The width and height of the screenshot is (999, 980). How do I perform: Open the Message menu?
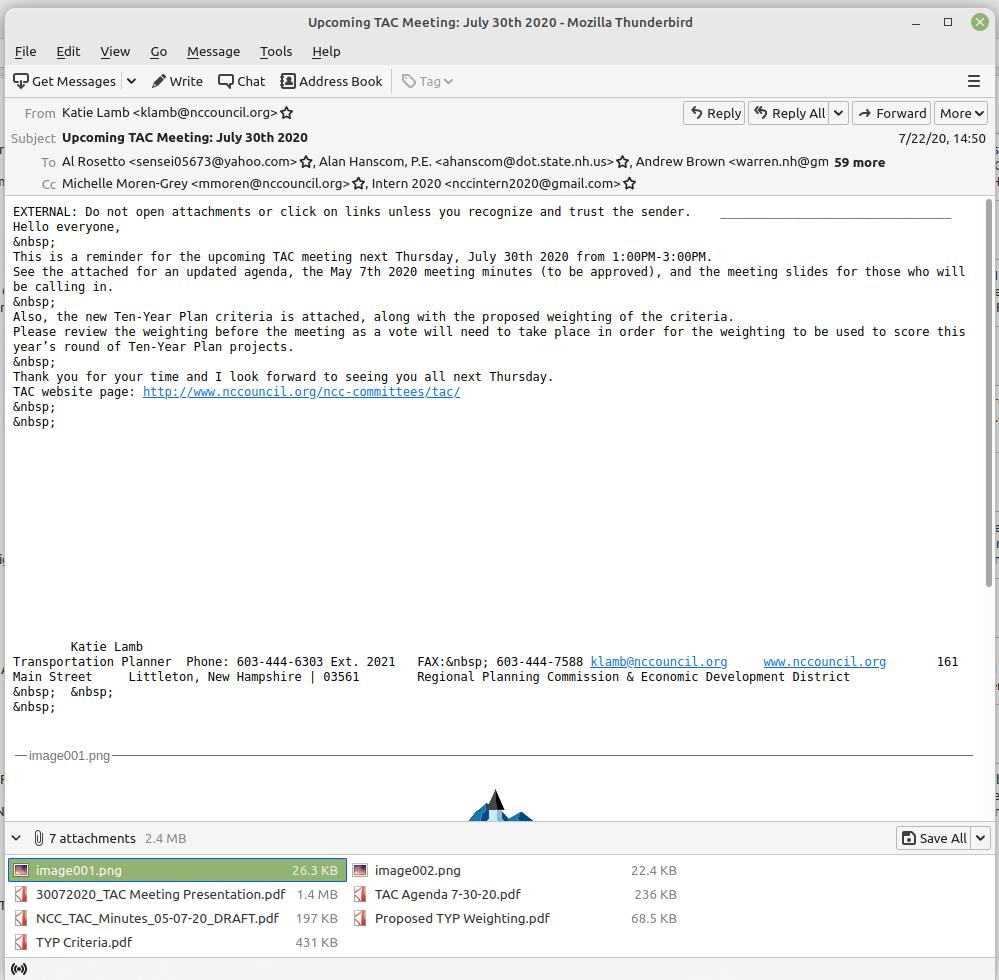click(213, 51)
